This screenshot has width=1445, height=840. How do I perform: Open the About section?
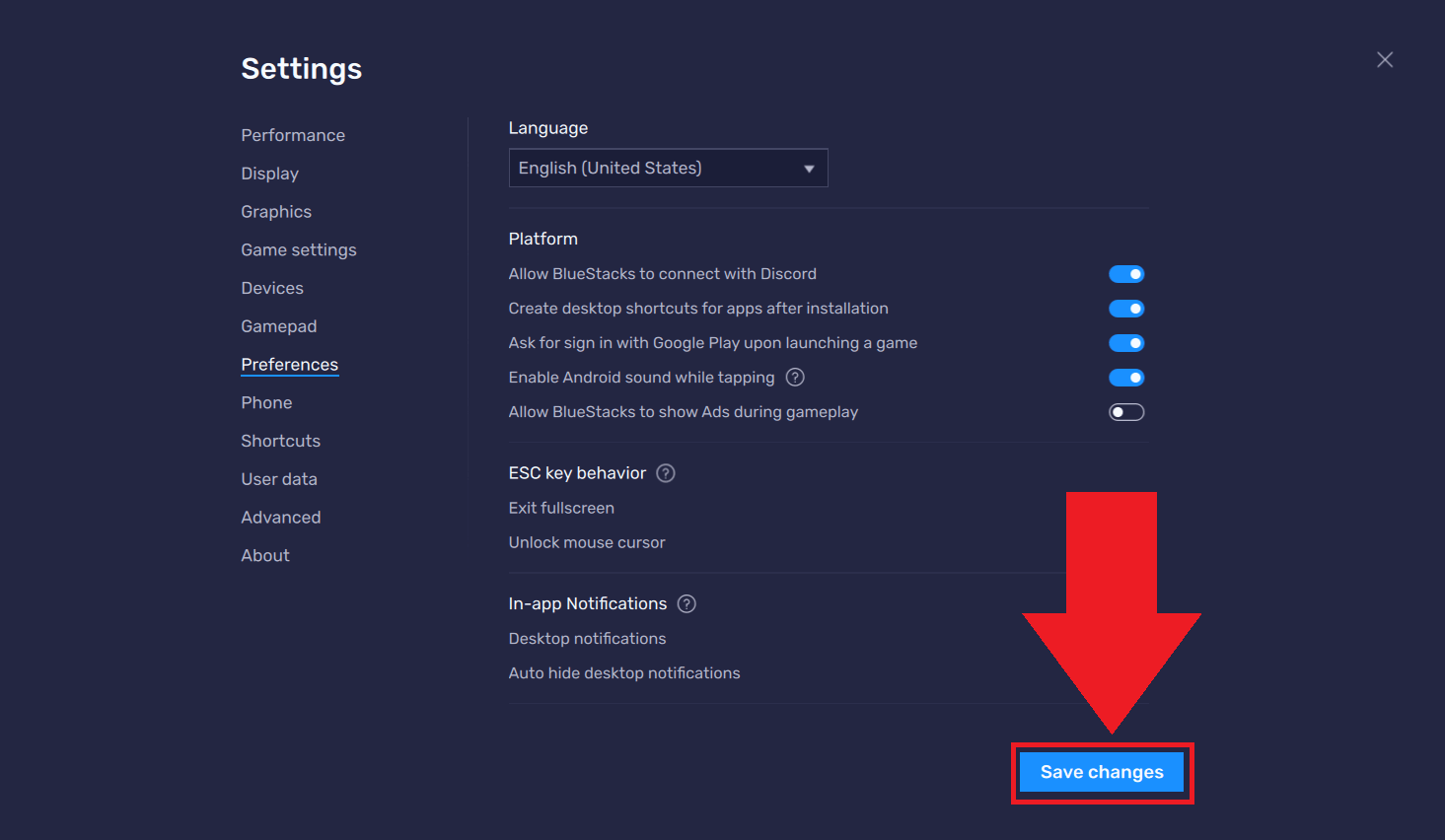pos(264,555)
